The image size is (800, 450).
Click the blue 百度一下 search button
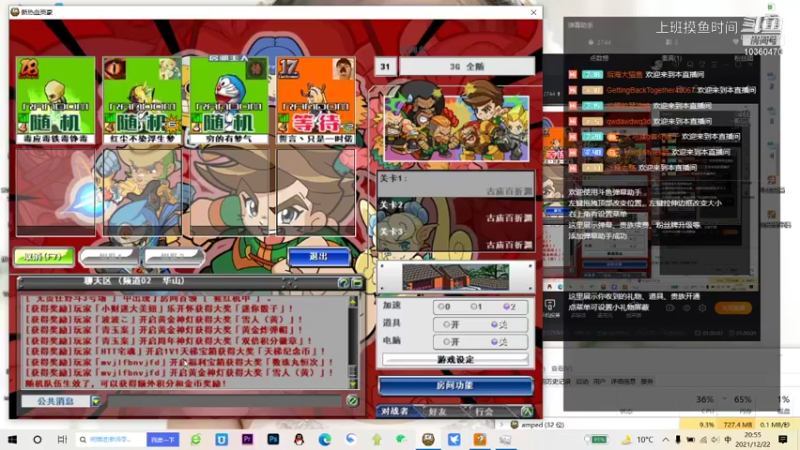[163, 439]
